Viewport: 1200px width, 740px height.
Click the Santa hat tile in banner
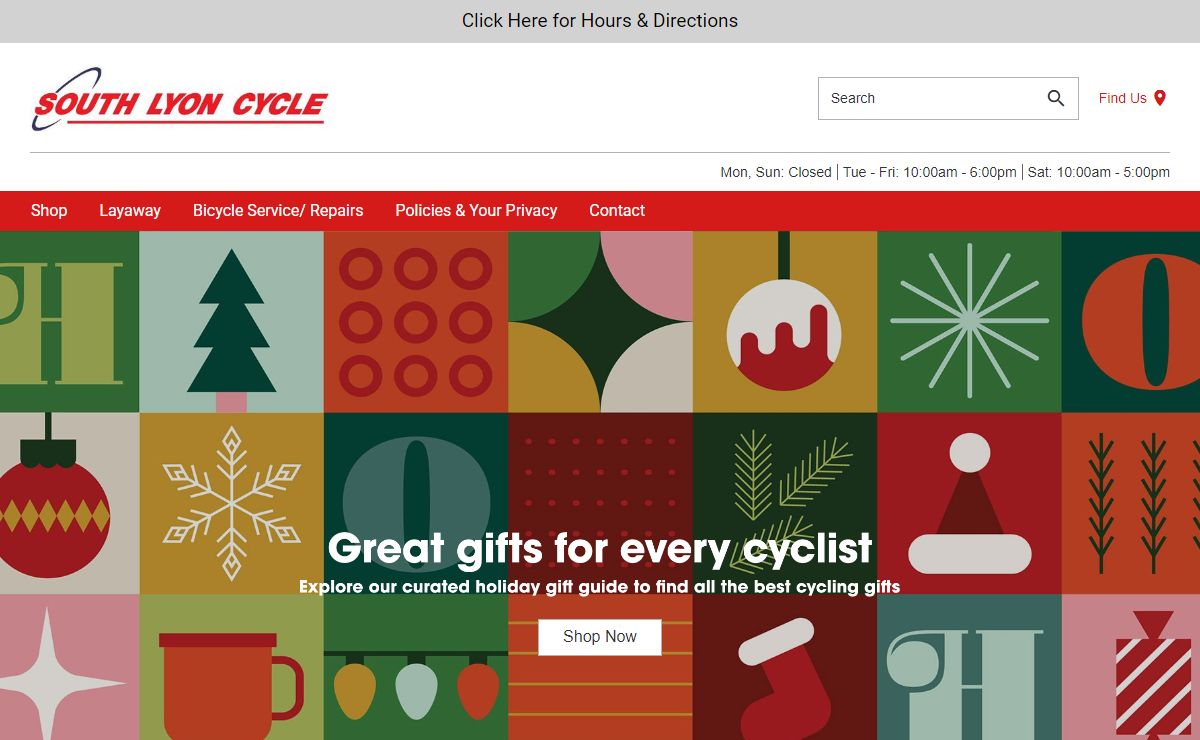[x=969, y=504]
